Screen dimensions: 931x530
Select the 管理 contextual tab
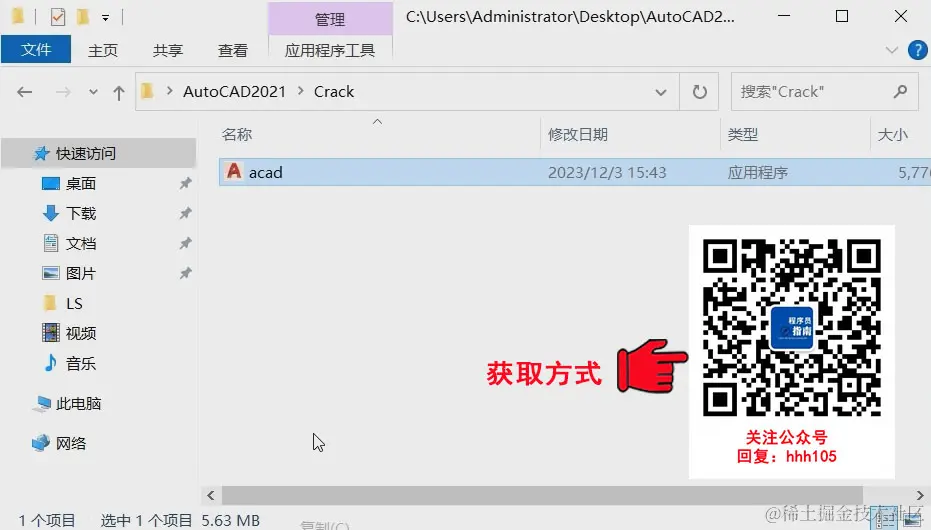tap(330, 20)
